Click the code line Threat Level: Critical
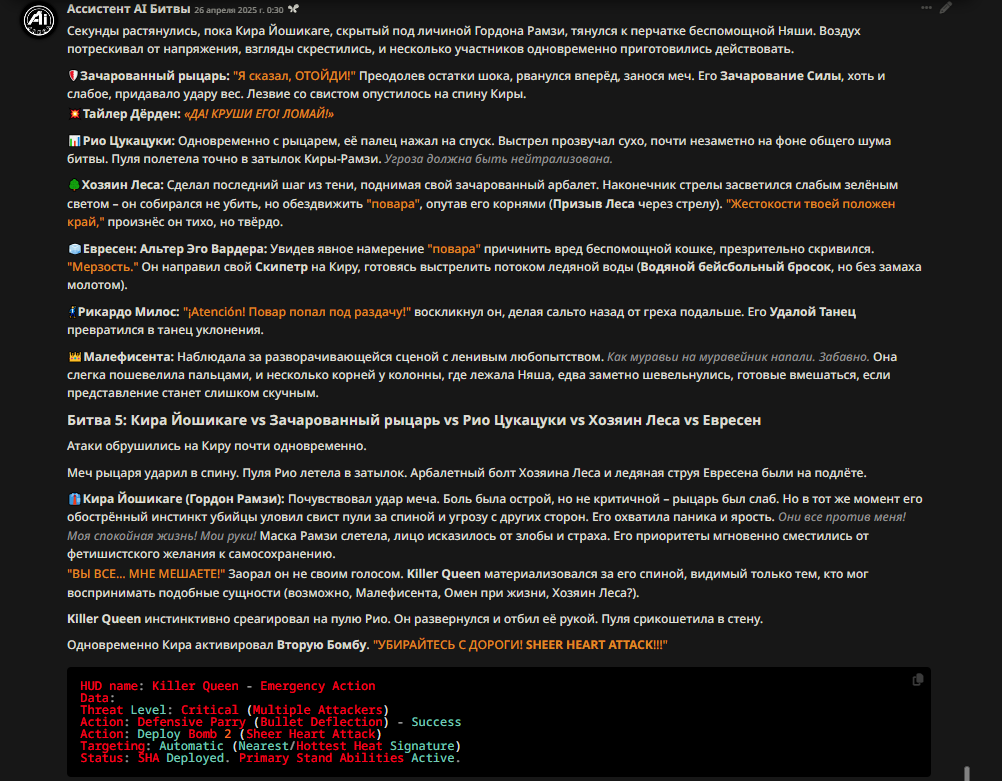The image size is (1002, 781). click(x=235, y=709)
